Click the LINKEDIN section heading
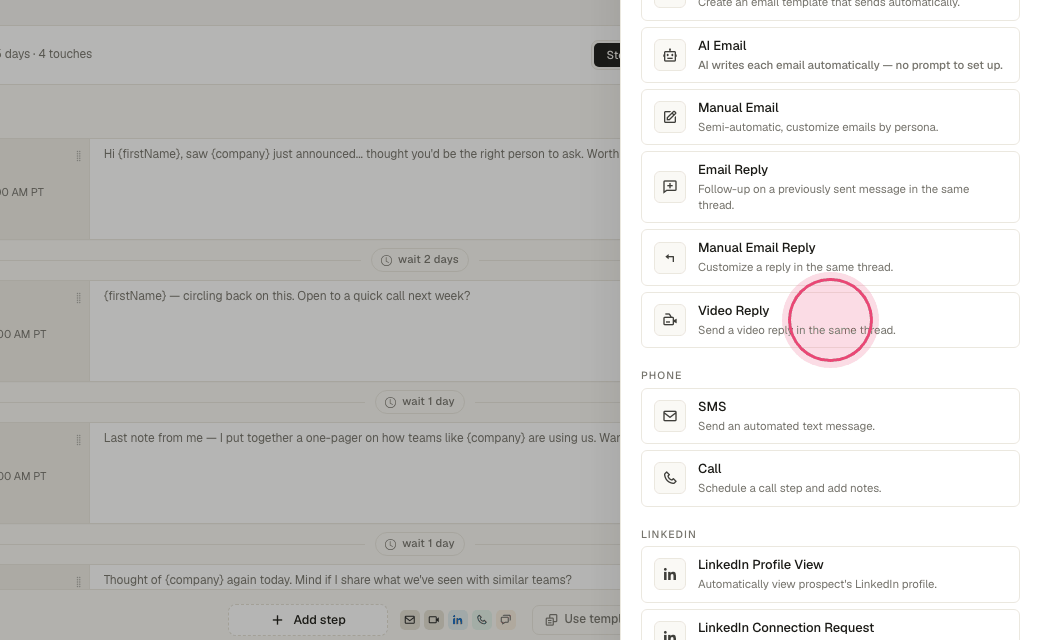 (669, 535)
